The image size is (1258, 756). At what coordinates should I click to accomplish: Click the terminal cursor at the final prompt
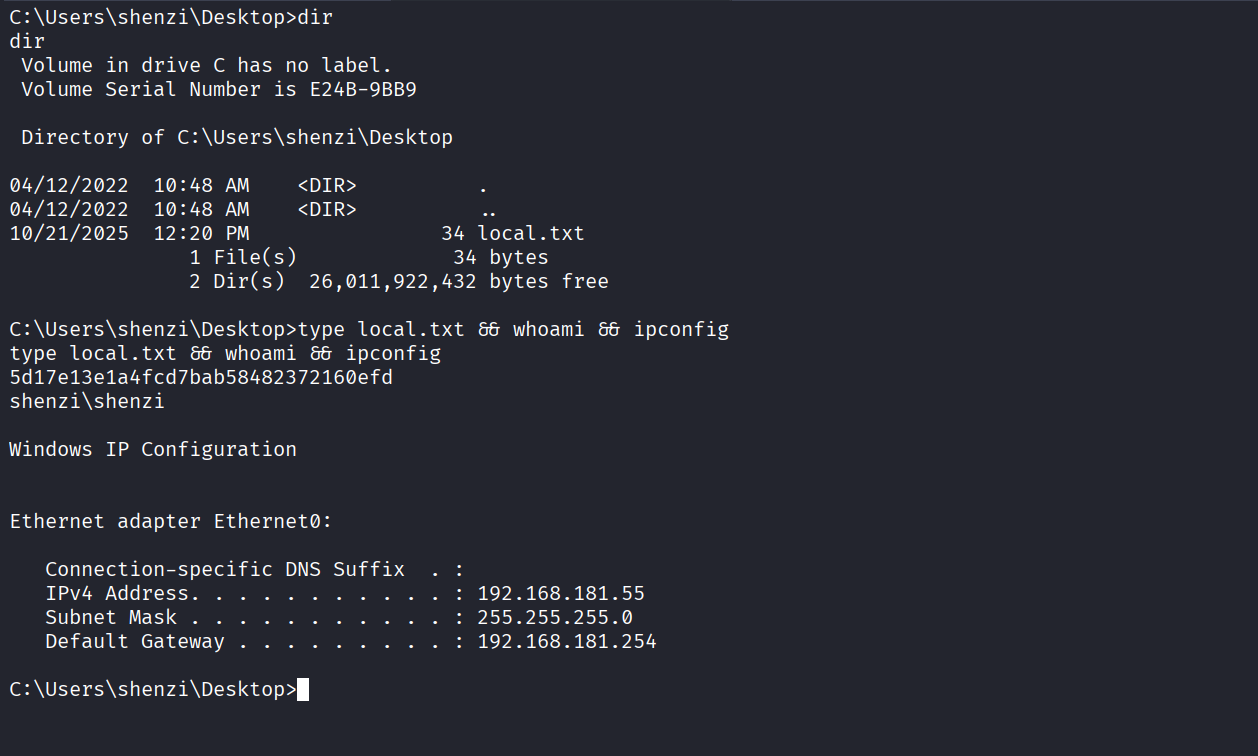coord(303,689)
